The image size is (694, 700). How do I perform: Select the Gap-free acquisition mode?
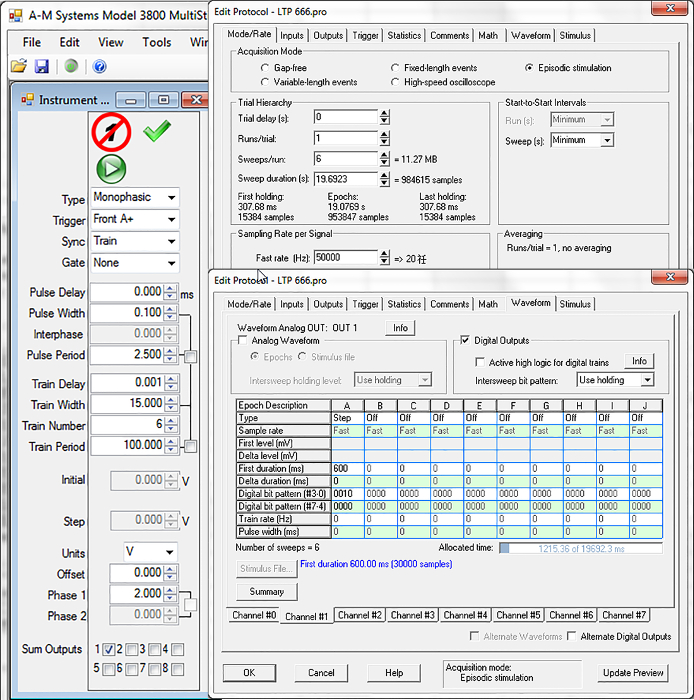click(264, 68)
